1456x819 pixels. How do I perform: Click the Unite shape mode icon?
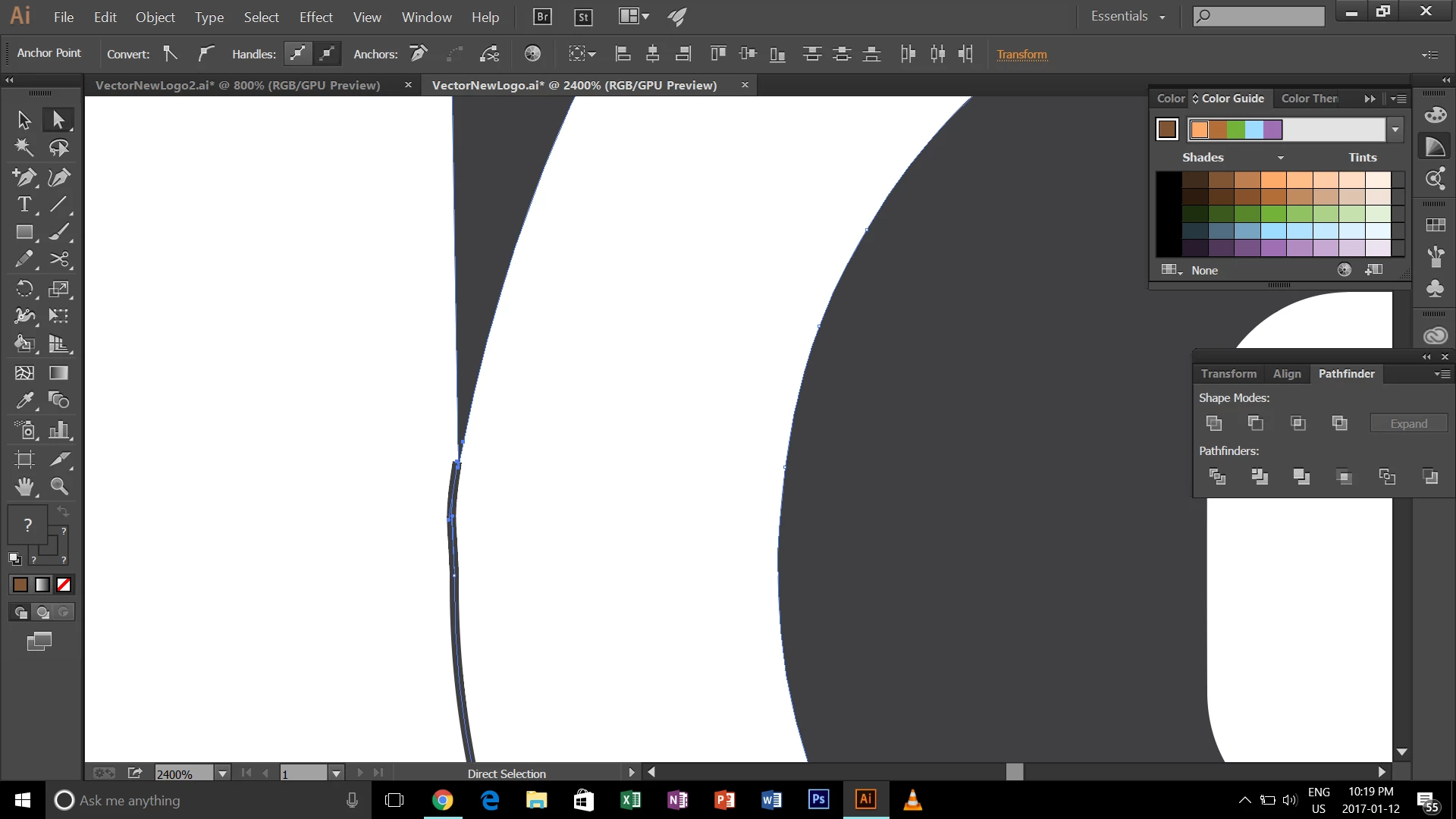1213,423
